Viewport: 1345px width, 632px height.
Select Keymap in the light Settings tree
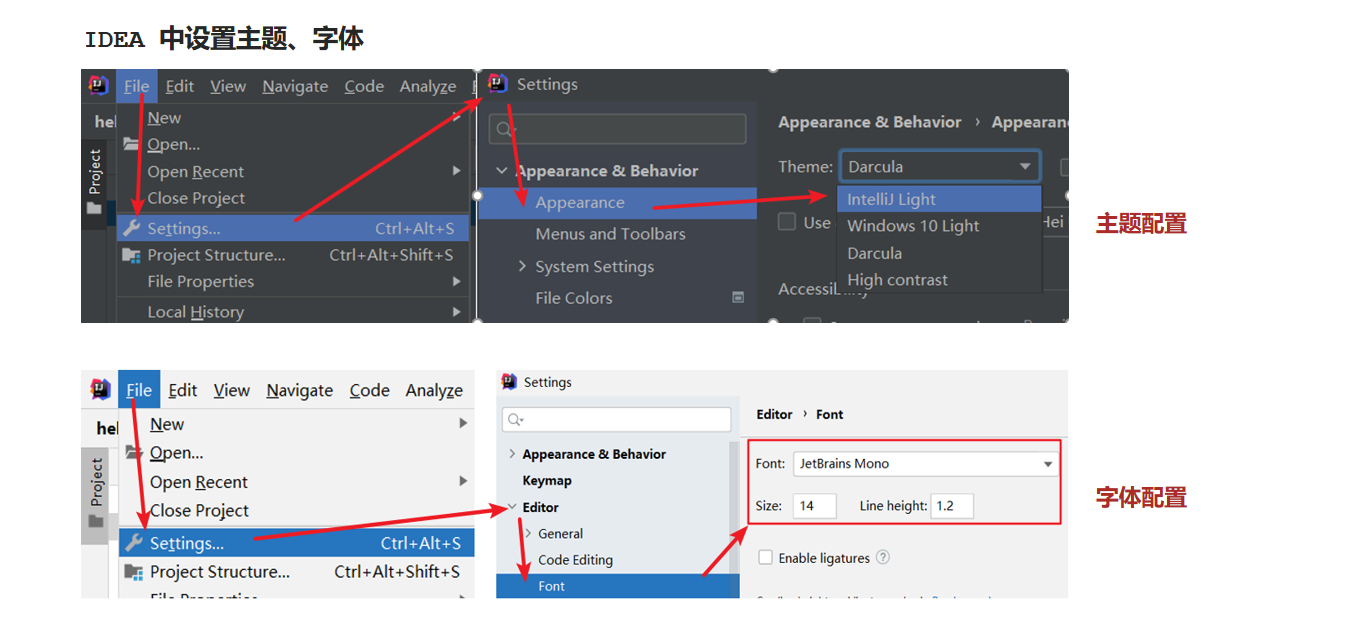pyautogui.click(x=547, y=481)
